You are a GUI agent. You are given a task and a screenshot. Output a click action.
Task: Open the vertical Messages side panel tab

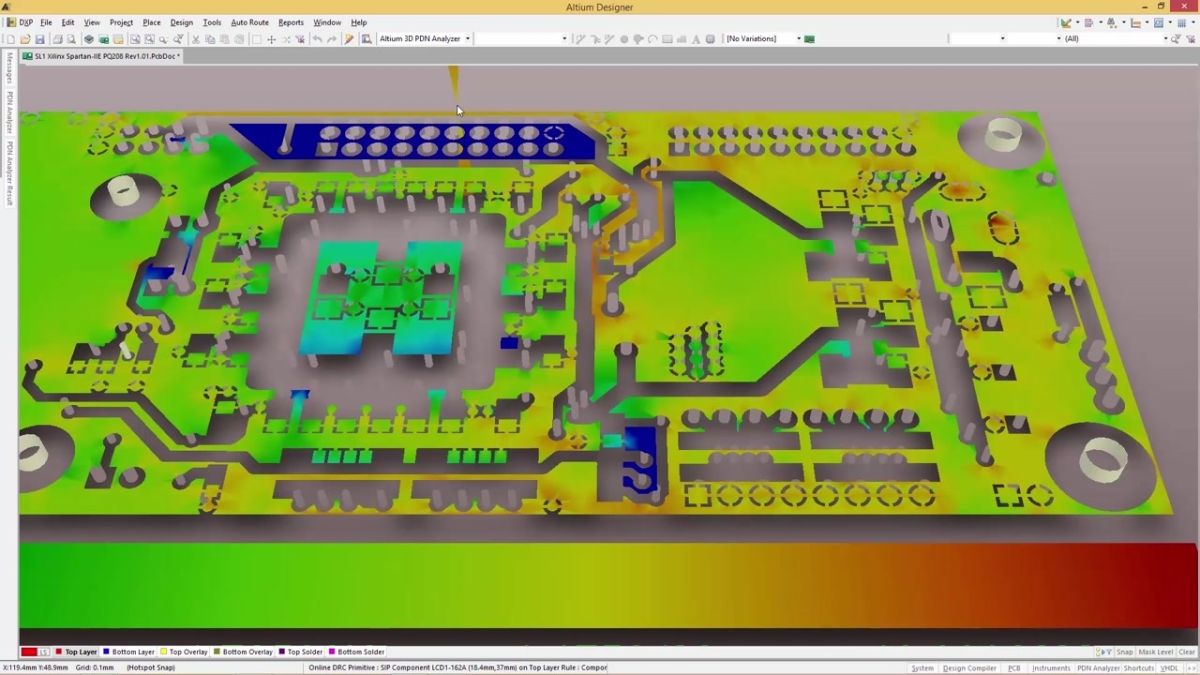point(9,68)
